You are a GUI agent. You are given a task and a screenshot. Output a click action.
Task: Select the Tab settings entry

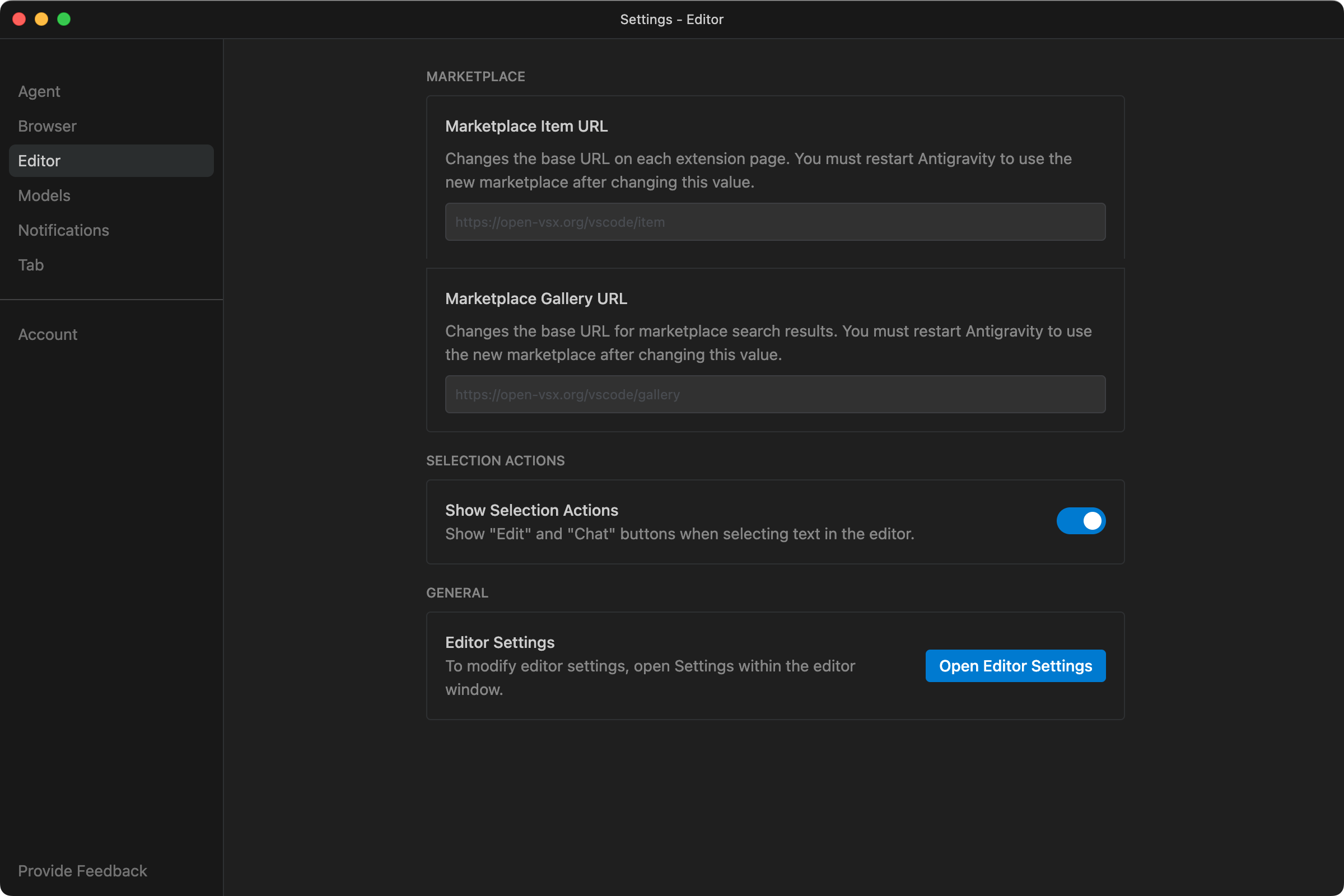tap(31, 265)
